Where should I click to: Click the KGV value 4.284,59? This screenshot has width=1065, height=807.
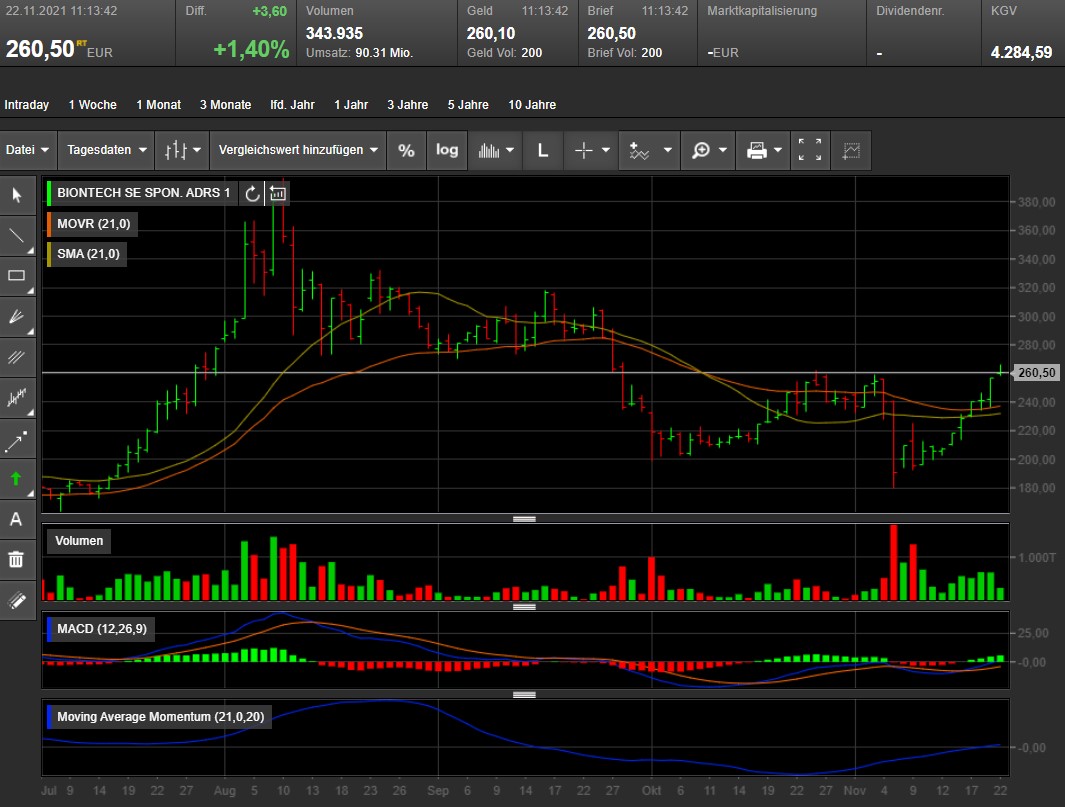pos(1022,52)
